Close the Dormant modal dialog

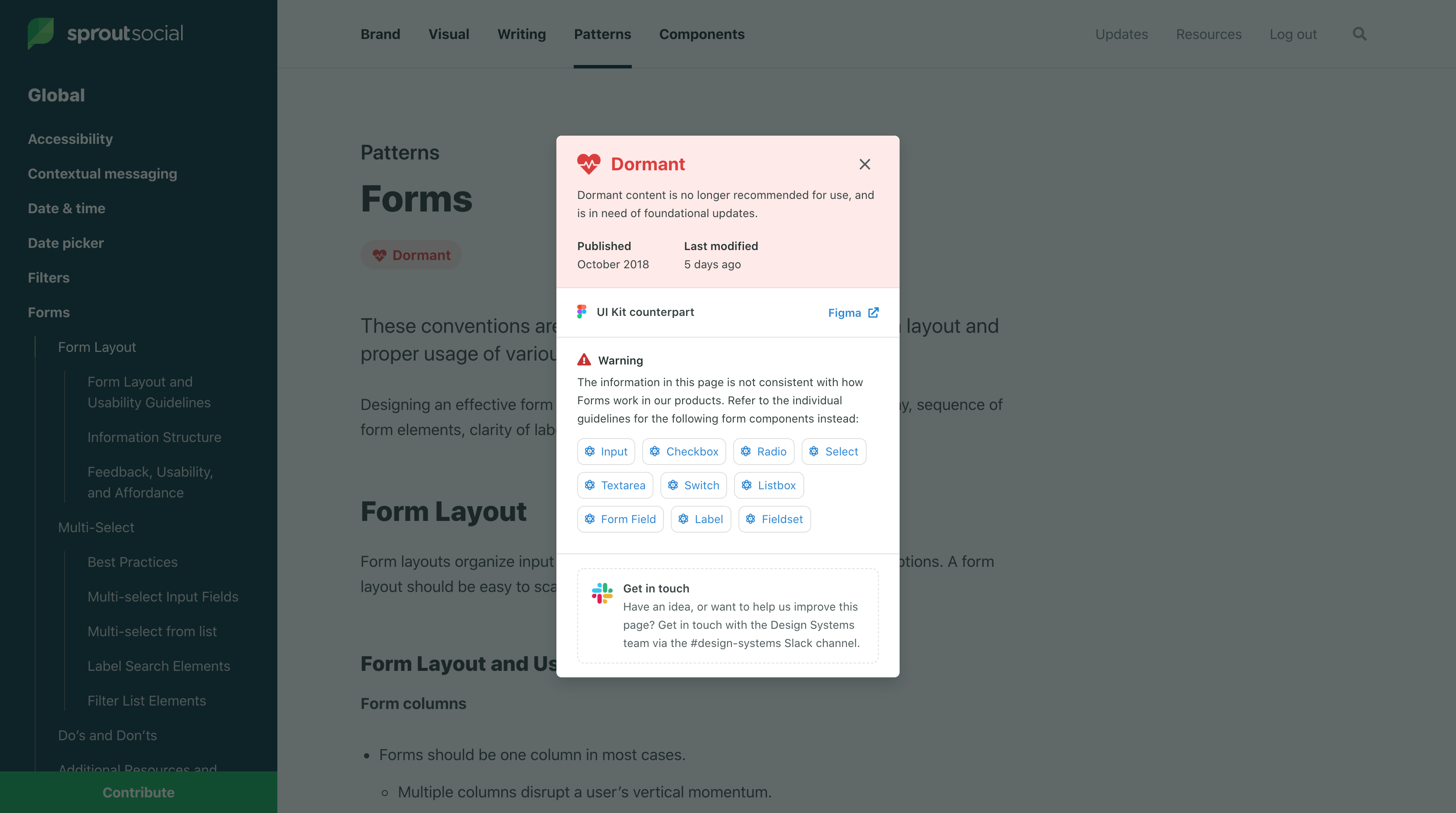click(x=864, y=164)
